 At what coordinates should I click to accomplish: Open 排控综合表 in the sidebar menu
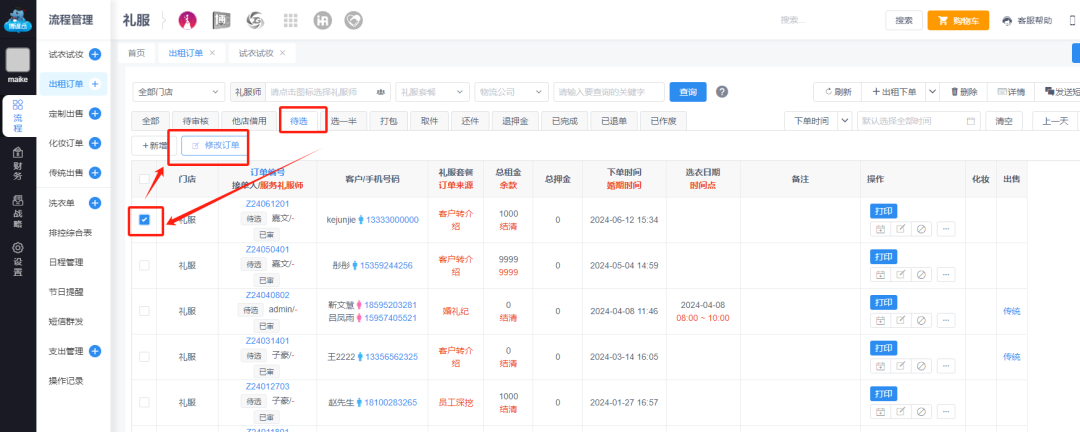tap(70, 233)
